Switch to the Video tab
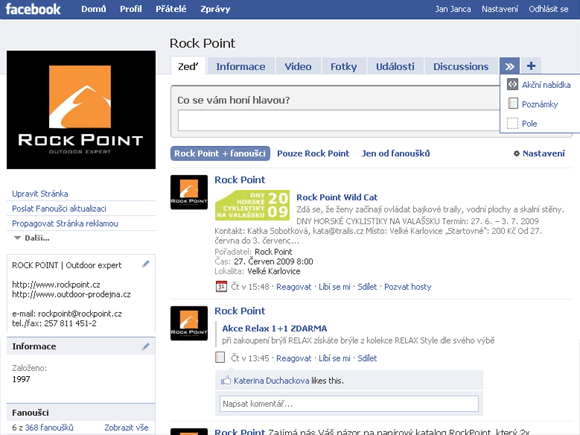This screenshot has height=435, width=580. point(298,66)
